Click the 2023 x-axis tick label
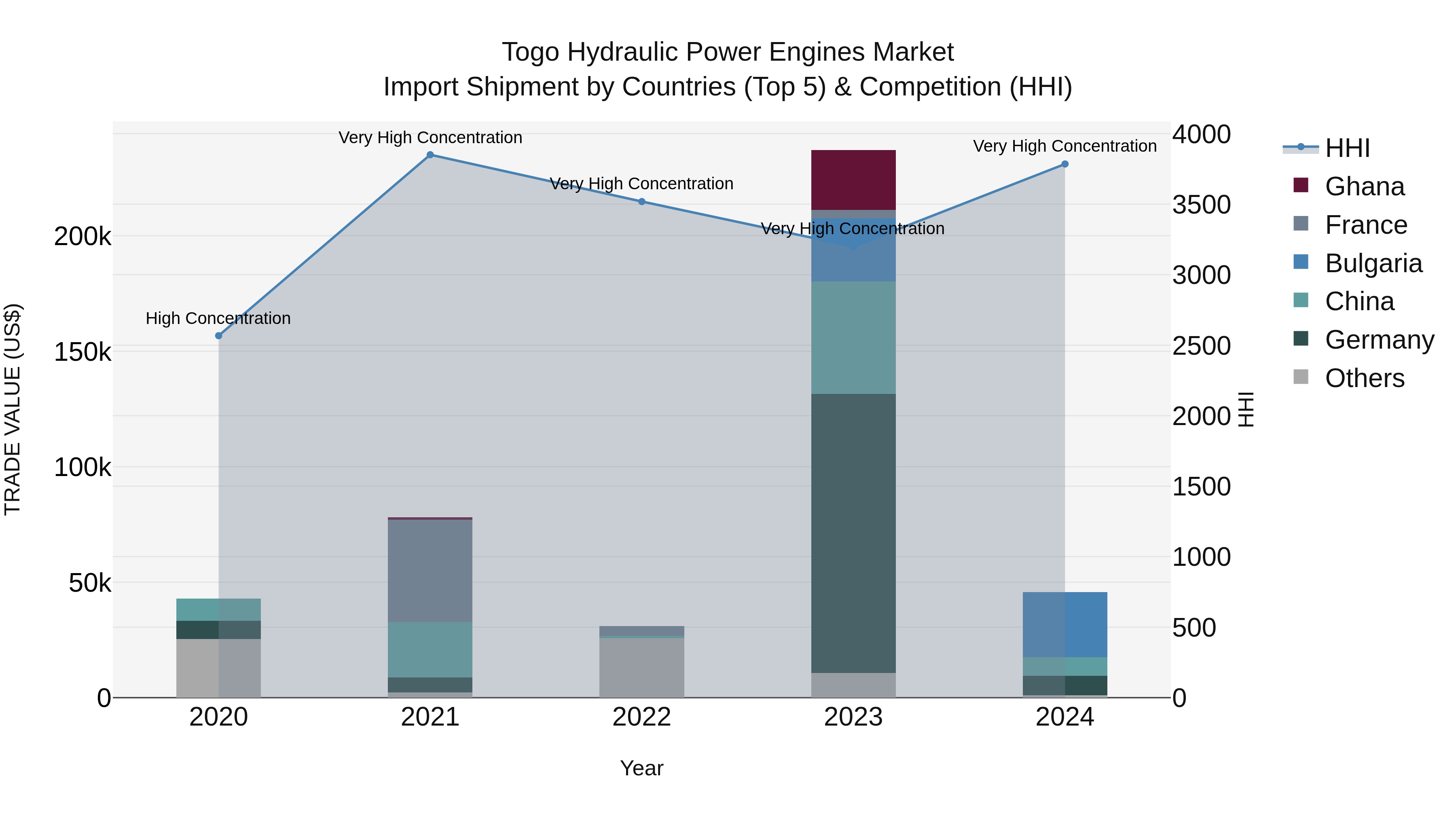Image resolution: width=1456 pixels, height=819 pixels. (853, 717)
